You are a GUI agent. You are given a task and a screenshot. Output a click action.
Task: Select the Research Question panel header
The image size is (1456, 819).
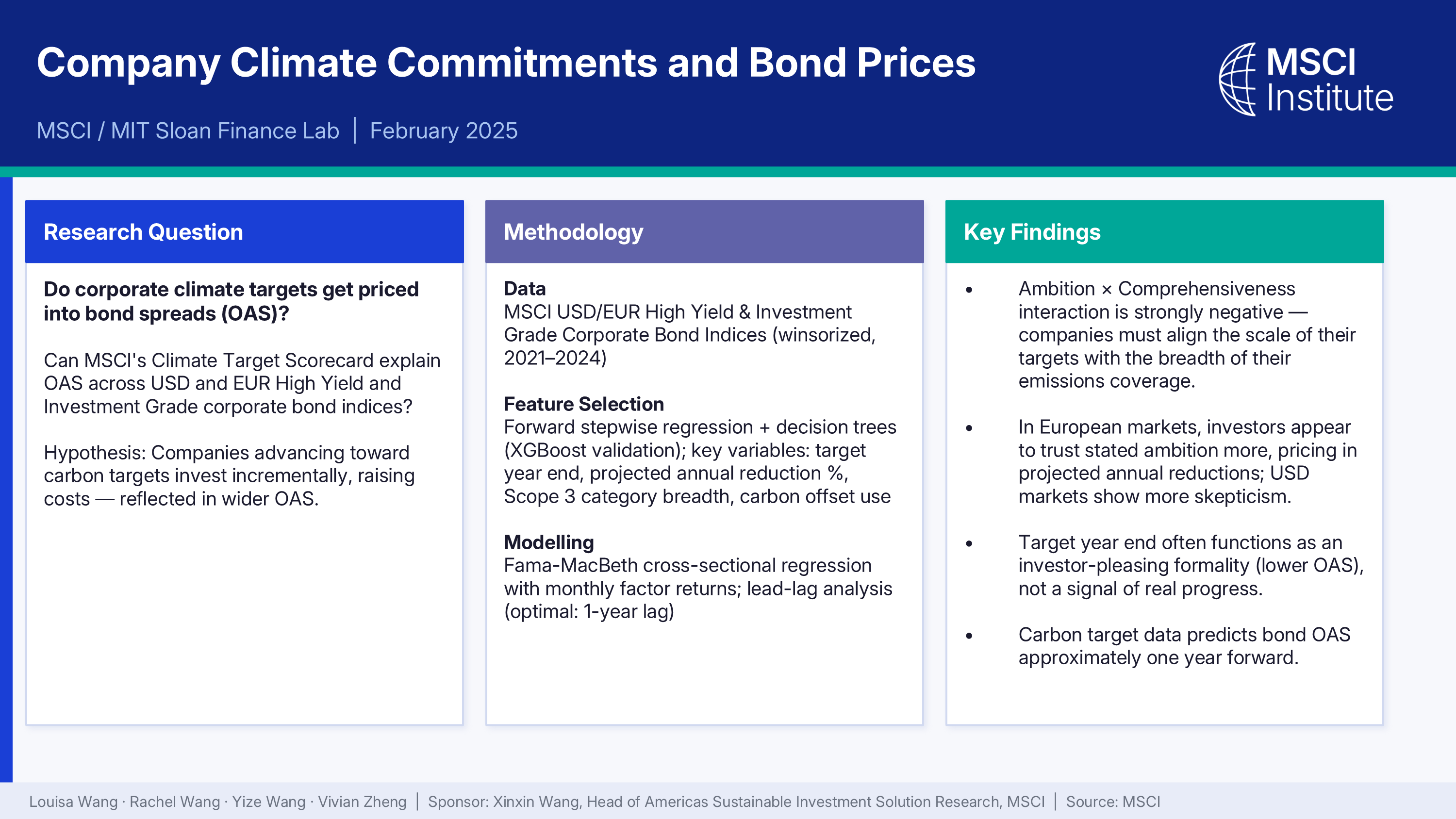click(244, 232)
